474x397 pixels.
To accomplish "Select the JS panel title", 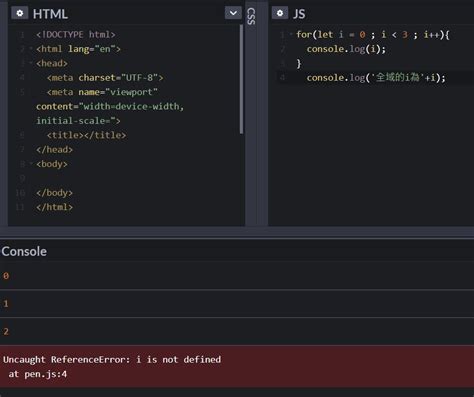I will click(299, 14).
